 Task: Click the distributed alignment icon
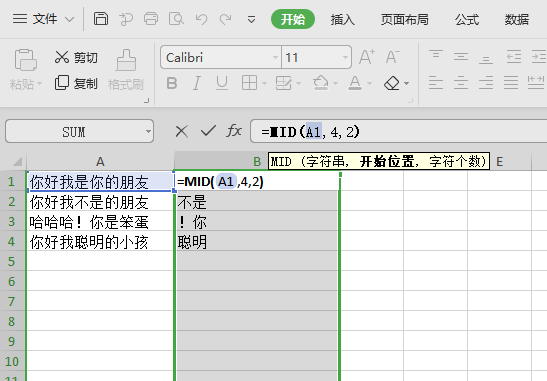[536, 83]
